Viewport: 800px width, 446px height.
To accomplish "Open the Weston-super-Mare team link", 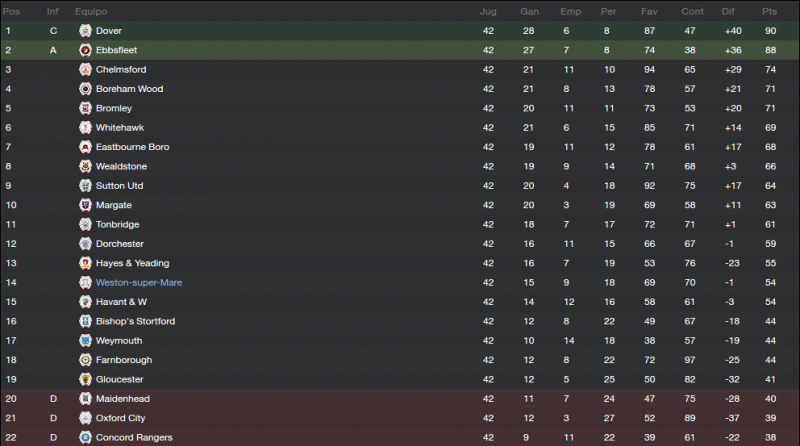I will (139, 283).
